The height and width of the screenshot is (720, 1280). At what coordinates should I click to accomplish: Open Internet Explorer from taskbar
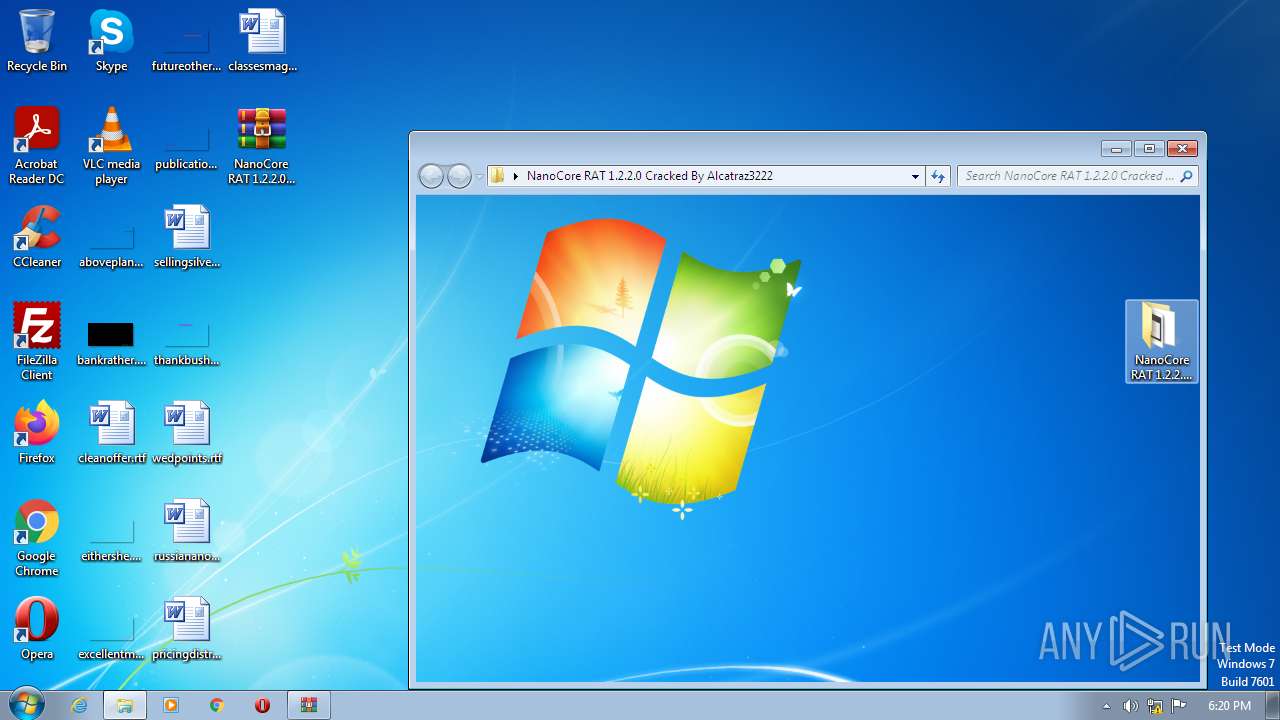[x=79, y=705]
